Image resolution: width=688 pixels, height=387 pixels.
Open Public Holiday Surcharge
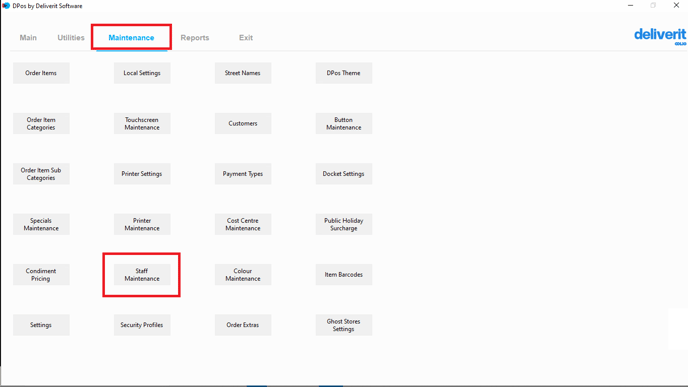344,224
